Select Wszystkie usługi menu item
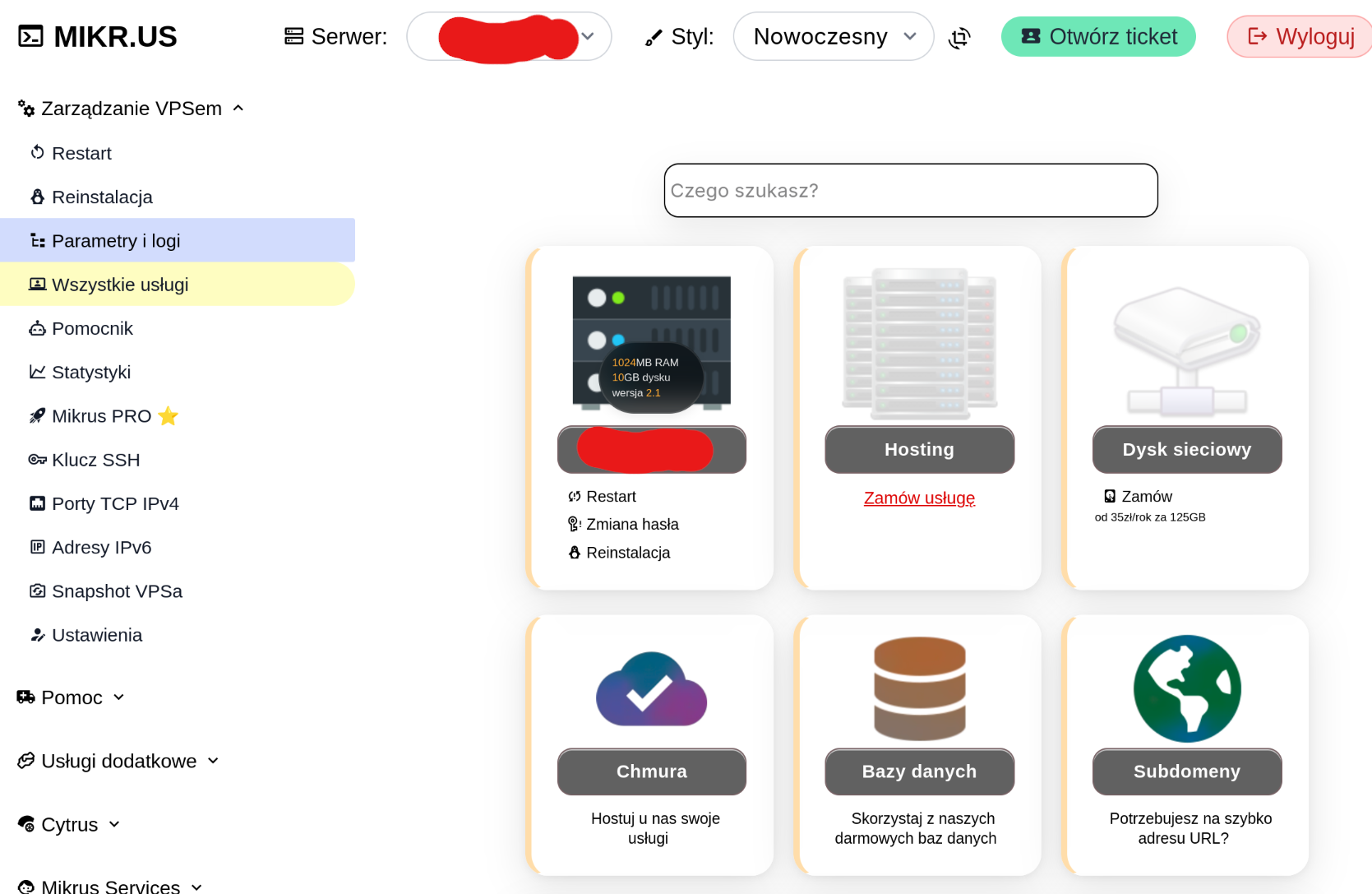Image resolution: width=1372 pixels, height=894 pixels. pos(178,284)
